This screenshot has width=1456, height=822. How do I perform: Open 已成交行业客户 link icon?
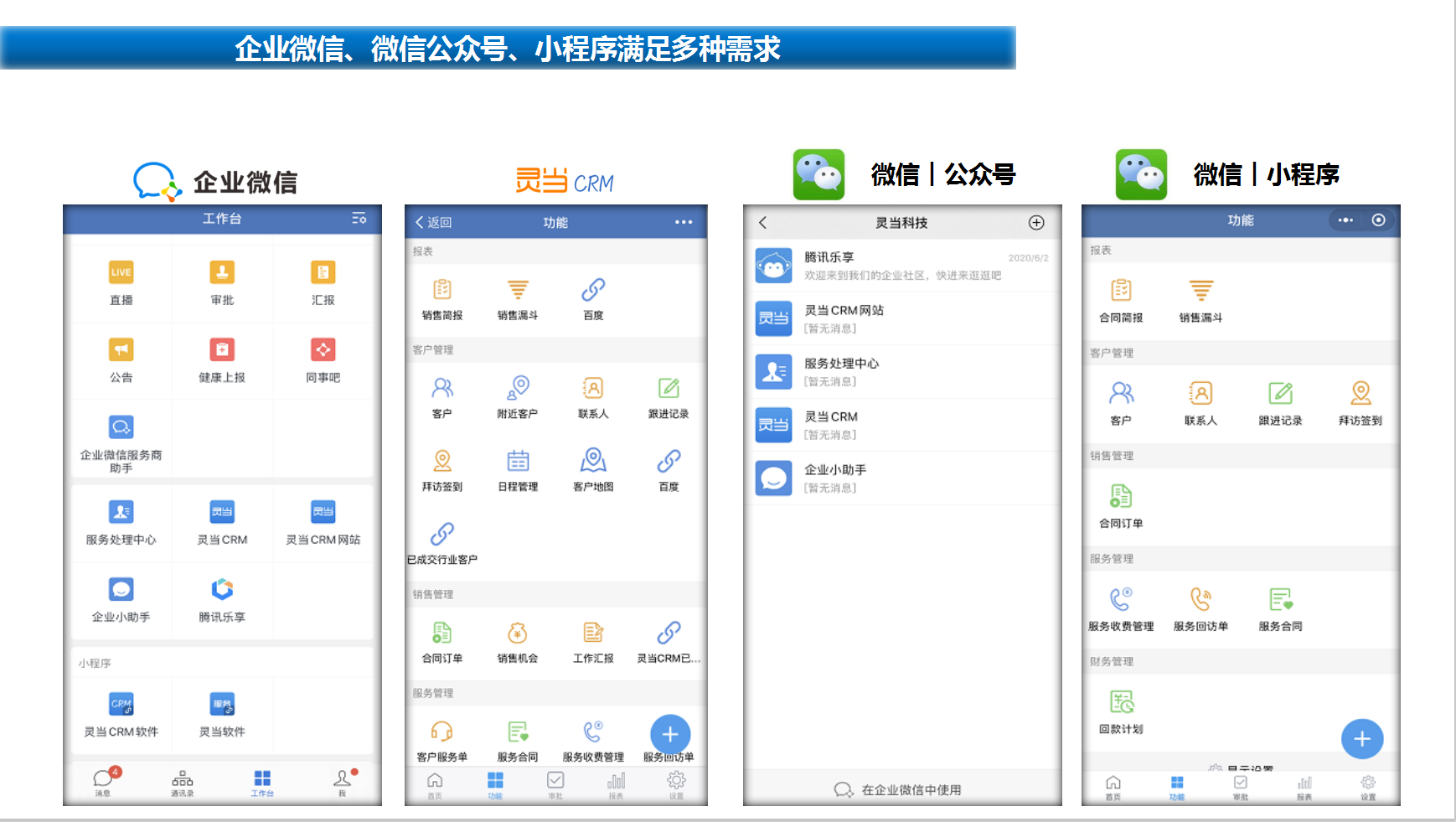pos(442,534)
